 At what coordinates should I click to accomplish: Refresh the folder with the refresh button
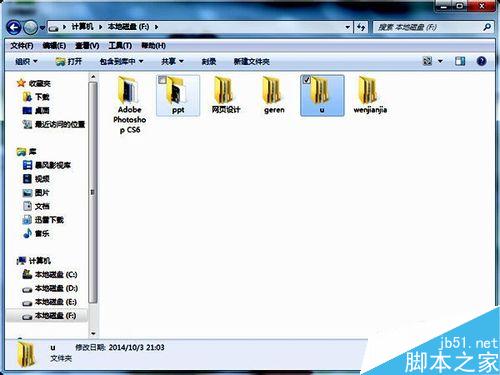(361, 27)
